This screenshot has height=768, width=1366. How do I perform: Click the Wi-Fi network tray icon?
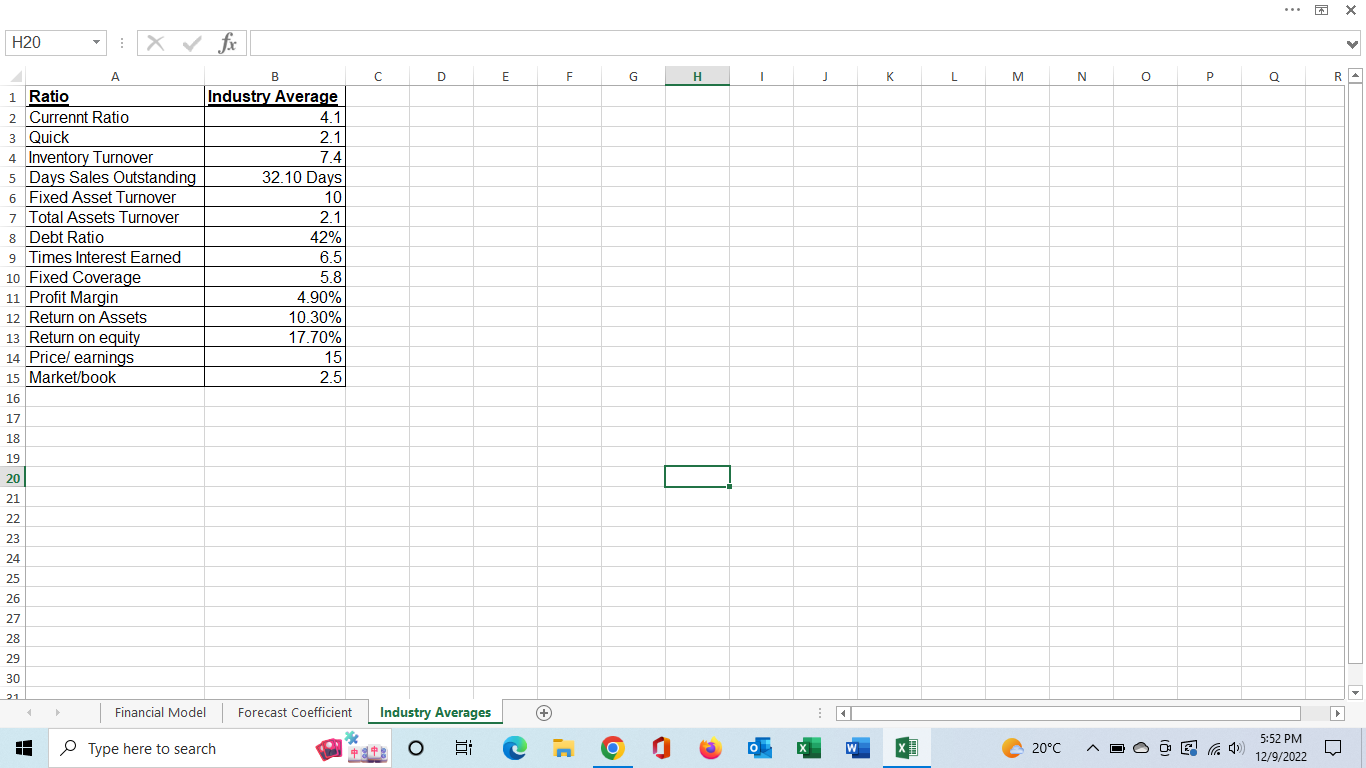click(x=1212, y=748)
